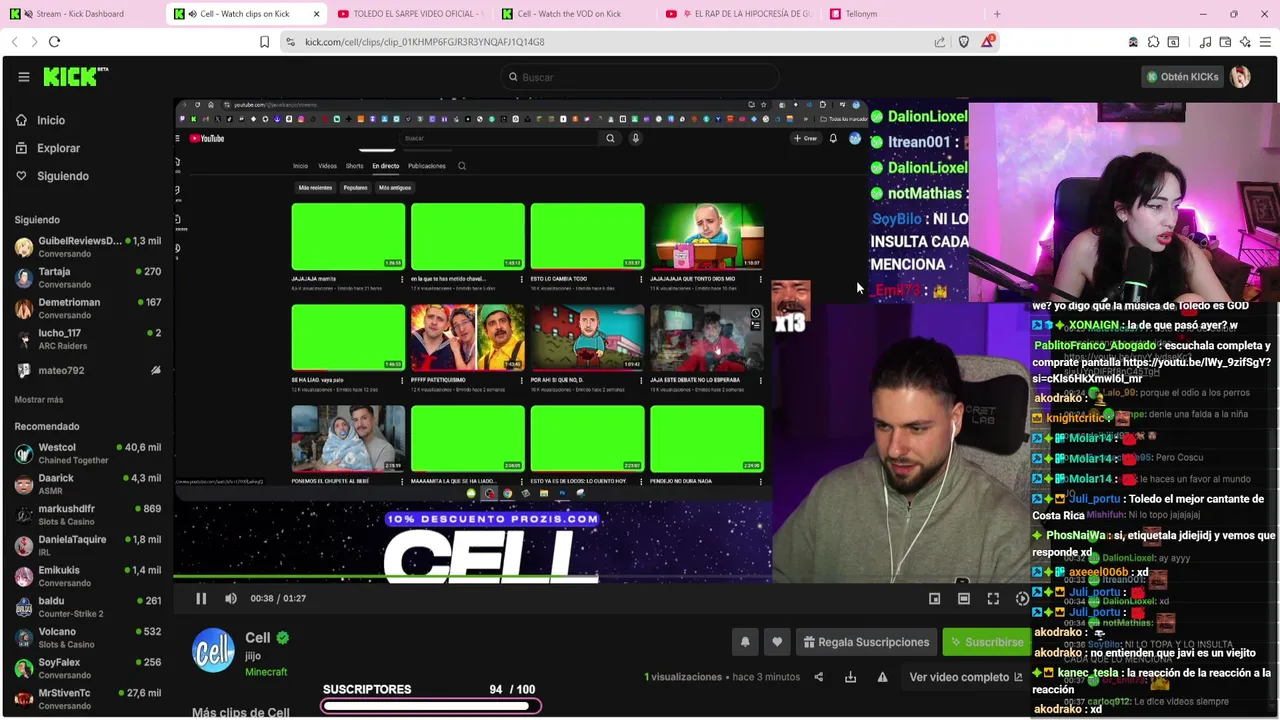Reload the current page
Viewport: 1280px width, 720px height.
pos(54,42)
